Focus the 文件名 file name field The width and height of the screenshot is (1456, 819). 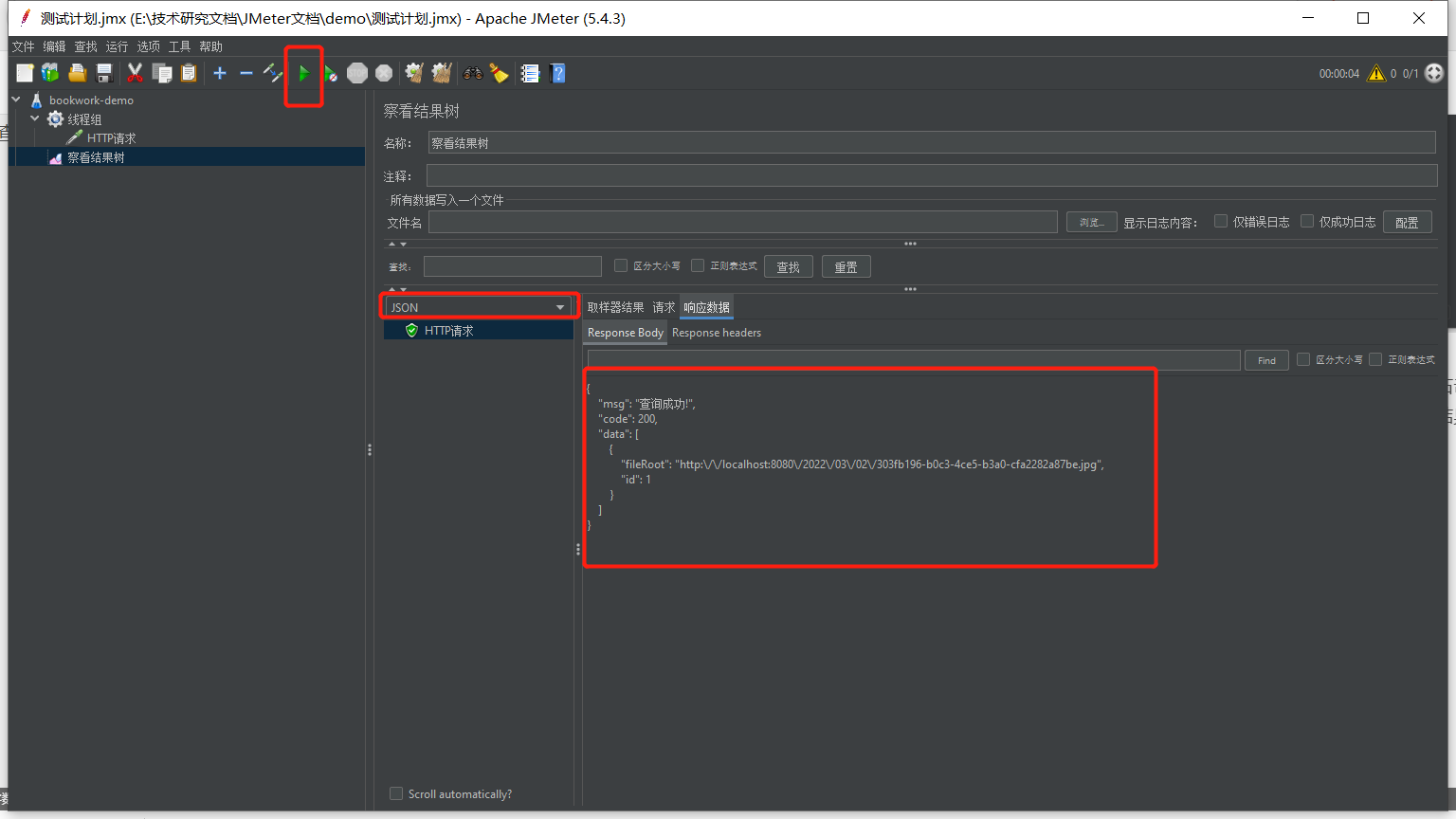[x=743, y=222]
